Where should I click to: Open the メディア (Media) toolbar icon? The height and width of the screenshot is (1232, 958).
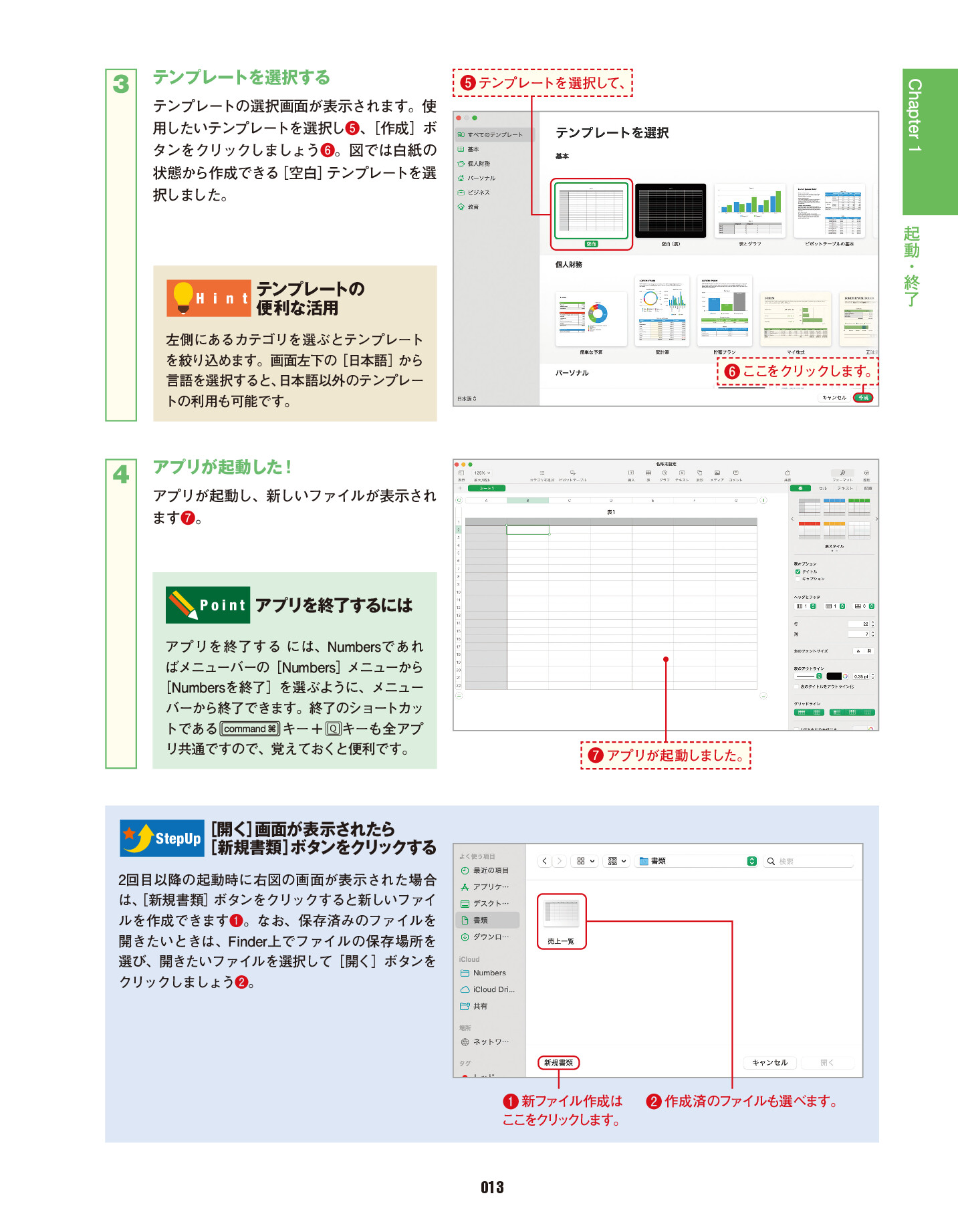point(717,474)
